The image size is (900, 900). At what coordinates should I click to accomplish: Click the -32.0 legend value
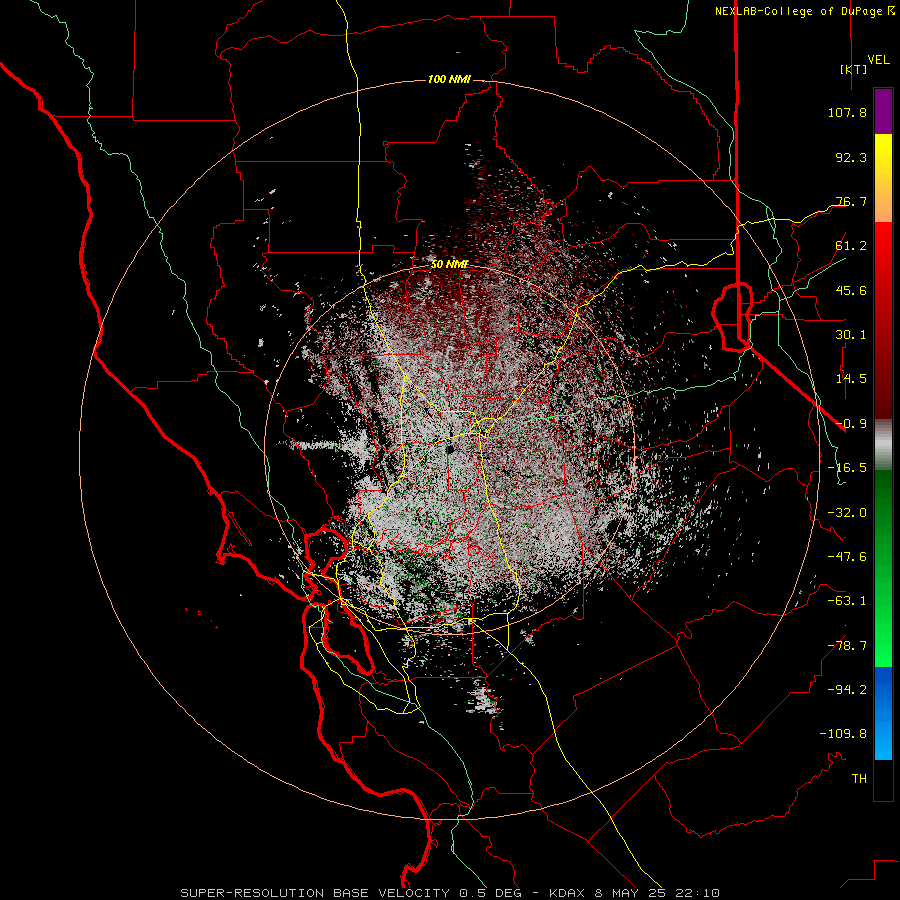(x=847, y=513)
